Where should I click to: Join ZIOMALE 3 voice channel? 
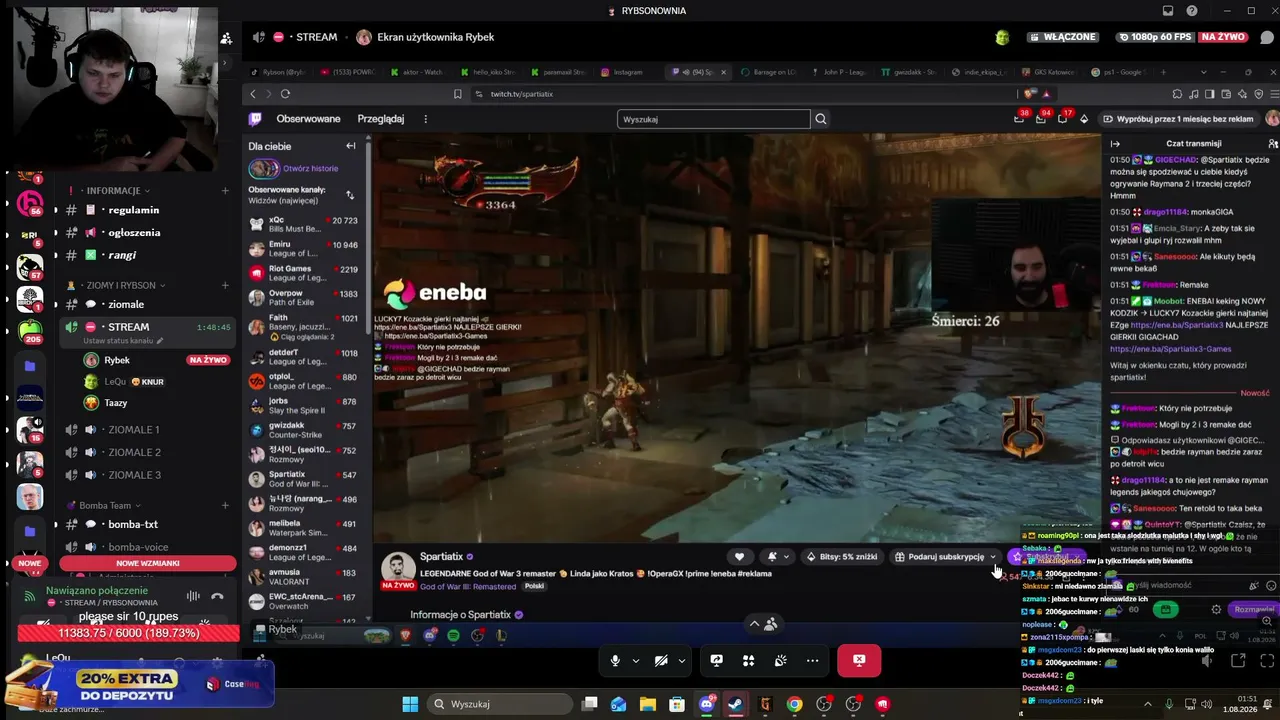134,475
